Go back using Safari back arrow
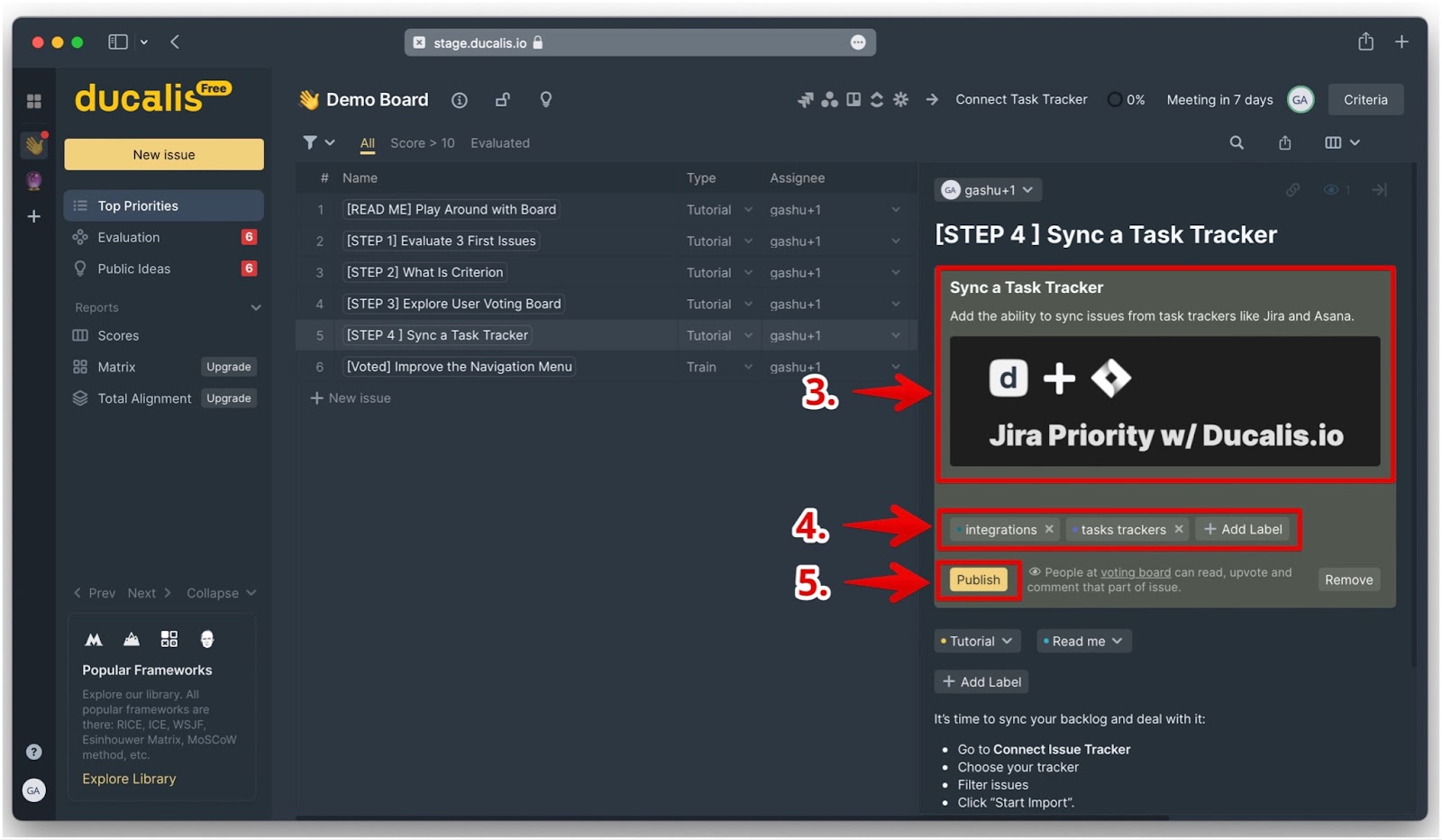 (175, 41)
